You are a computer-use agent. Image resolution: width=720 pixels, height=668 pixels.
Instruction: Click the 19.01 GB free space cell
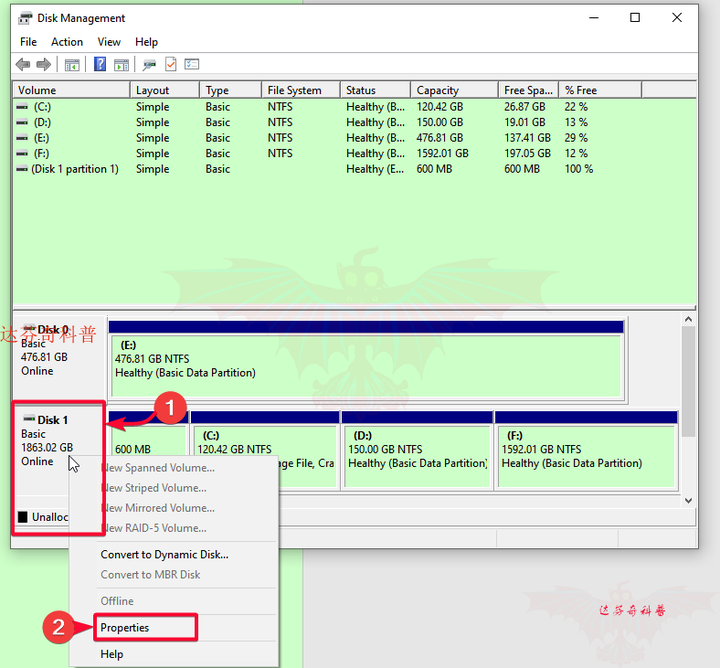pyautogui.click(x=524, y=122)
